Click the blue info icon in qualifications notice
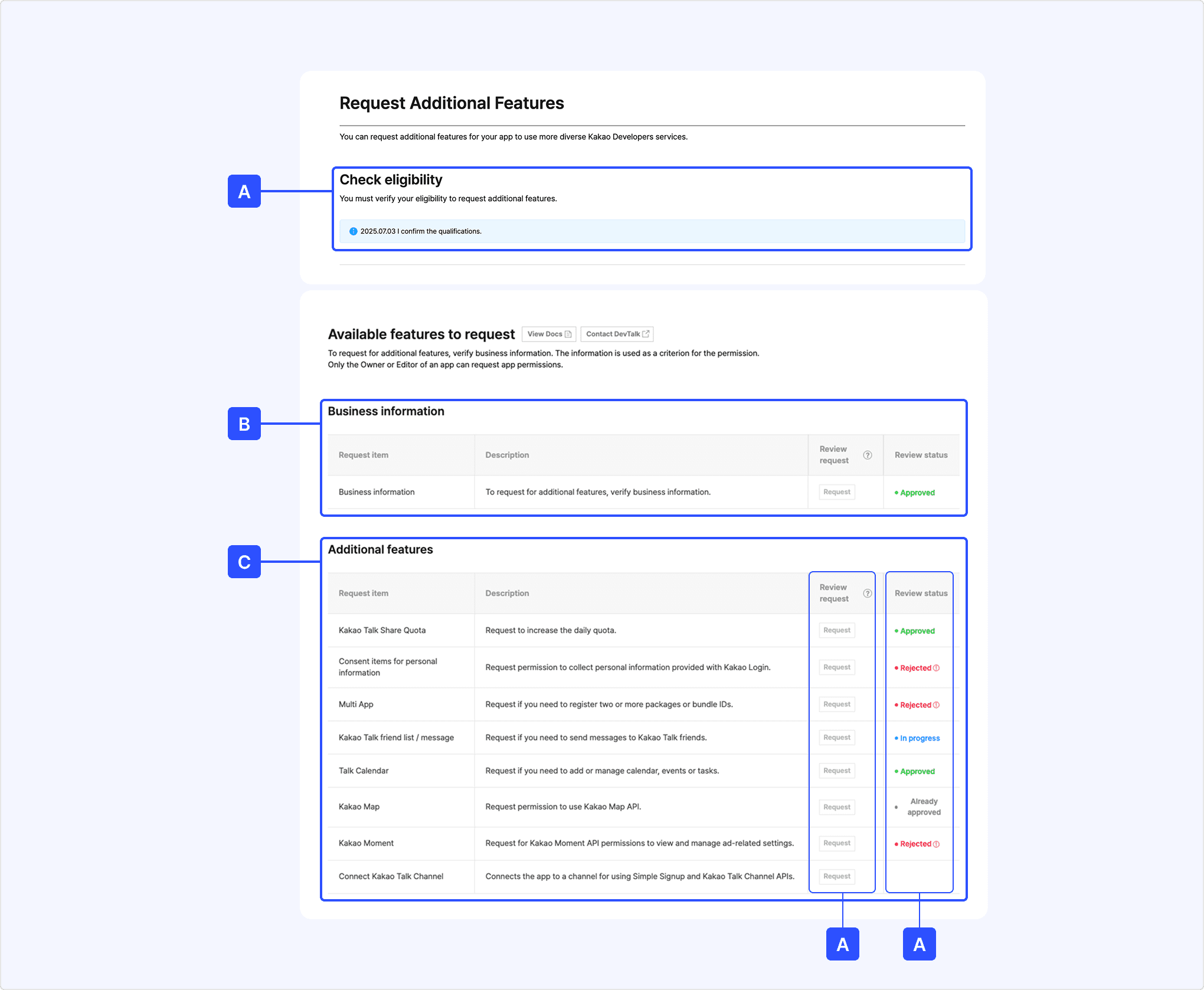Viewport: 1204px width, 990px height. [353, 231]
